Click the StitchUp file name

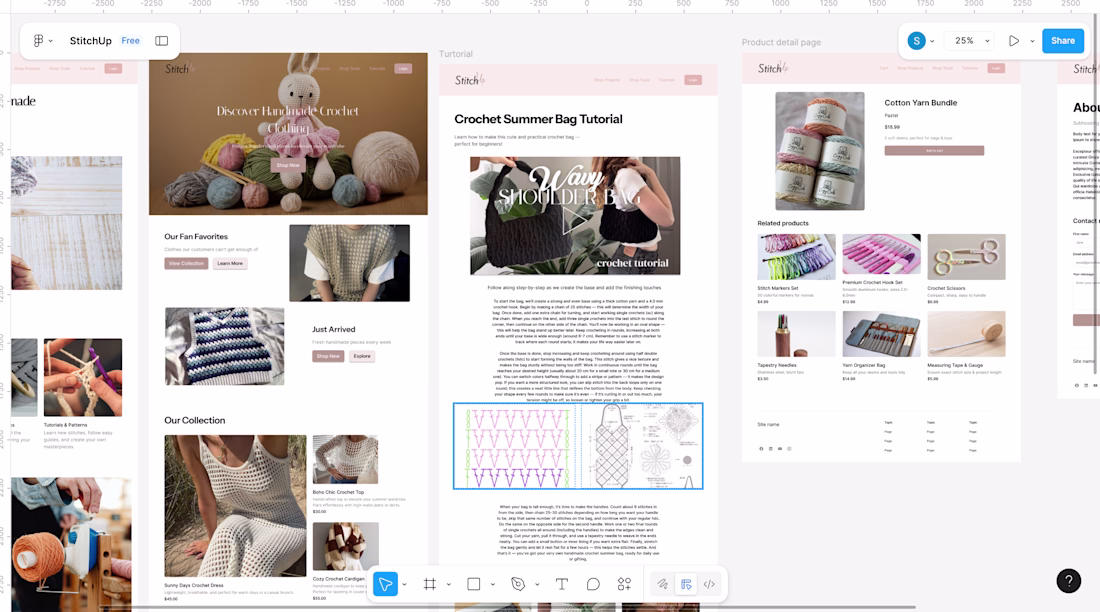pos(90,41)
